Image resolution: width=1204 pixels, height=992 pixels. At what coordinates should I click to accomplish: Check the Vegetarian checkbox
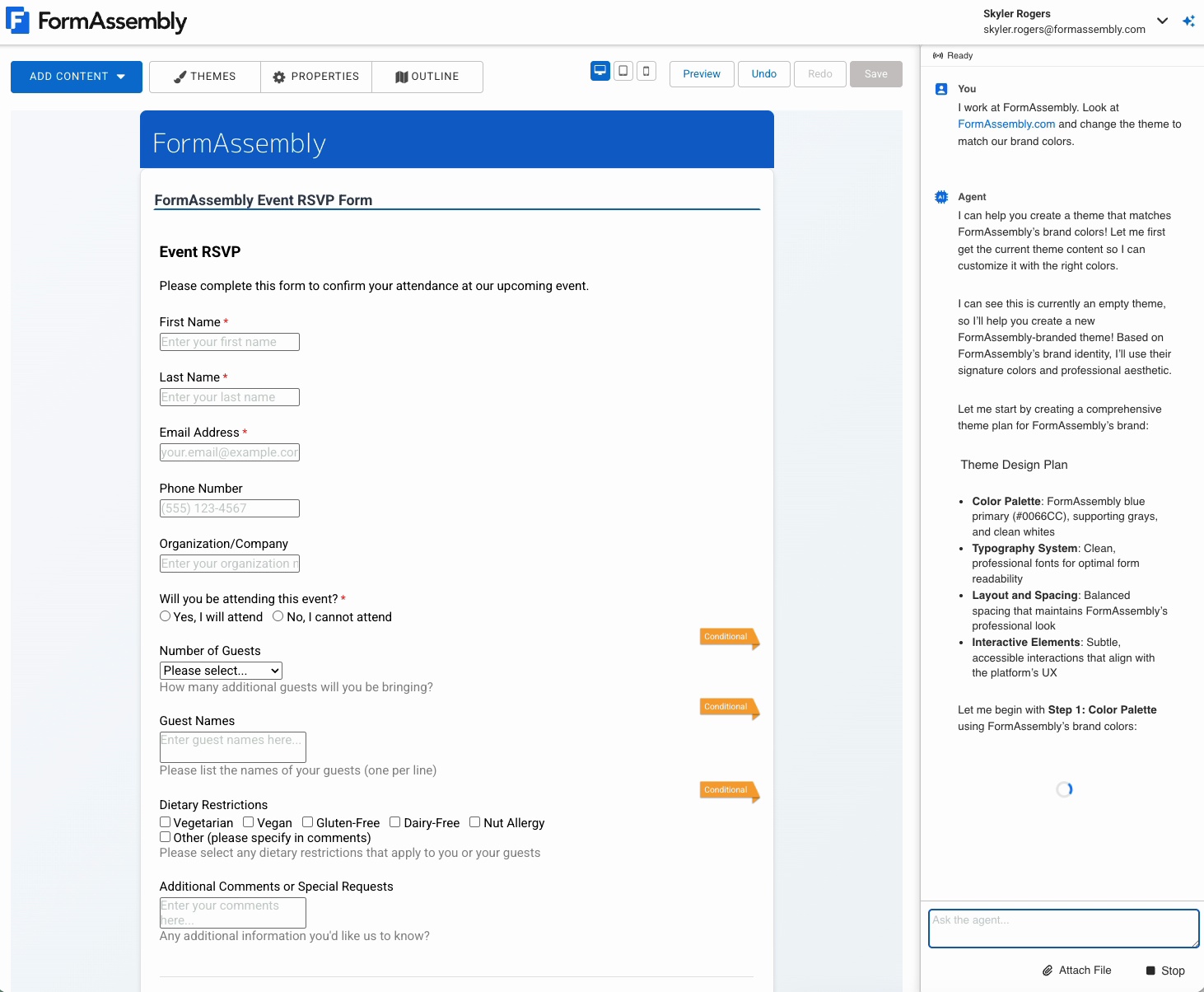pos(165,822)
